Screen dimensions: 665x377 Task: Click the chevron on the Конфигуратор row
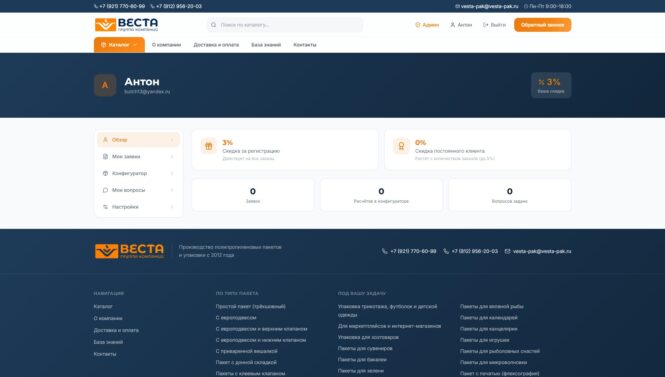click(172, 173)
